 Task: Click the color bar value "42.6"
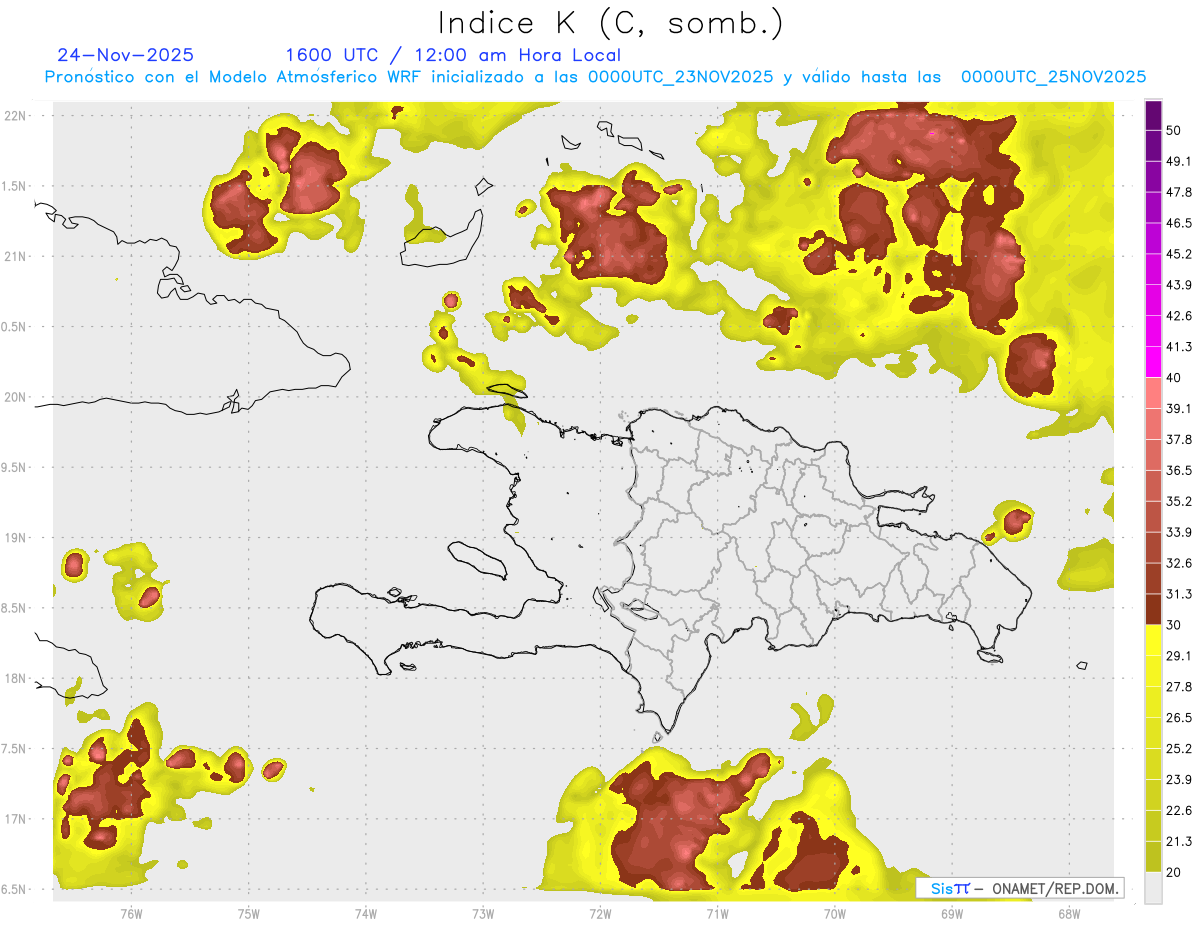[1179, 317]
